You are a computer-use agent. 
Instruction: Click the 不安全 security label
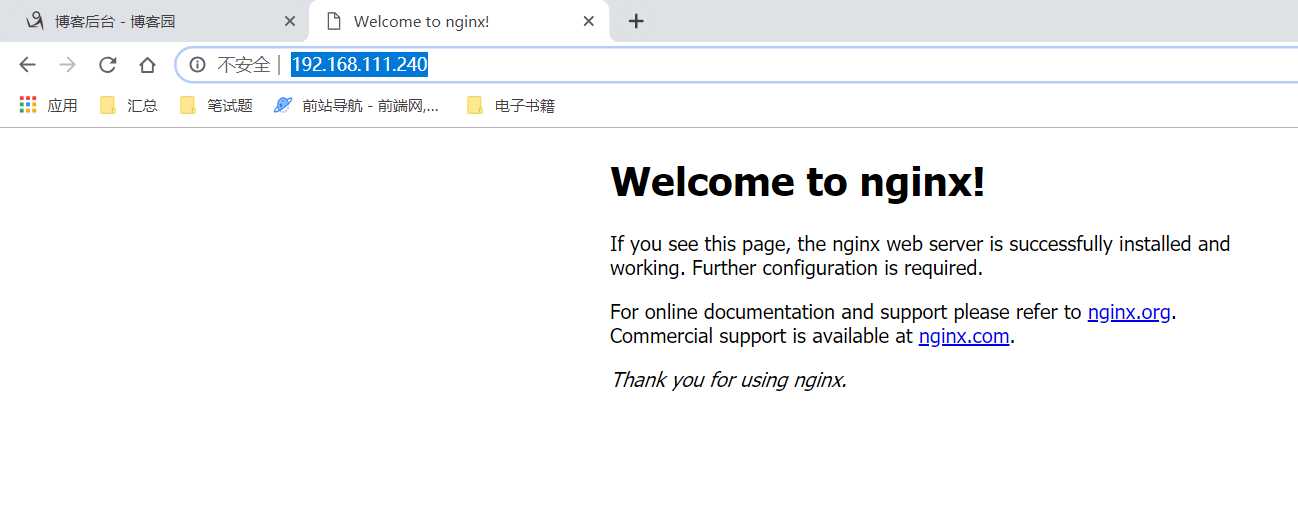(x=244, y=65)
